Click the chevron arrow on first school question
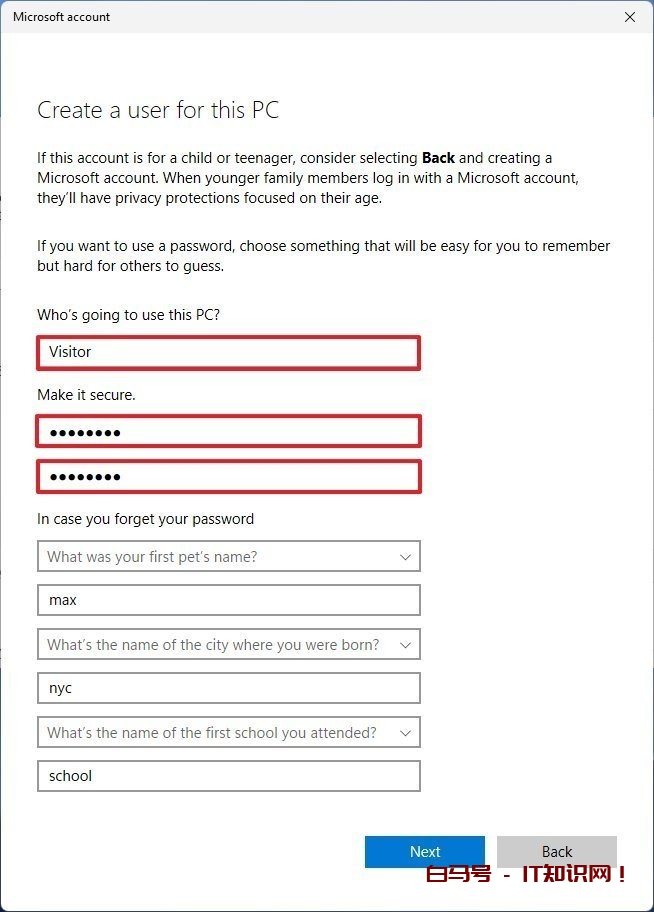654x912 pixels. coord(405,733)
